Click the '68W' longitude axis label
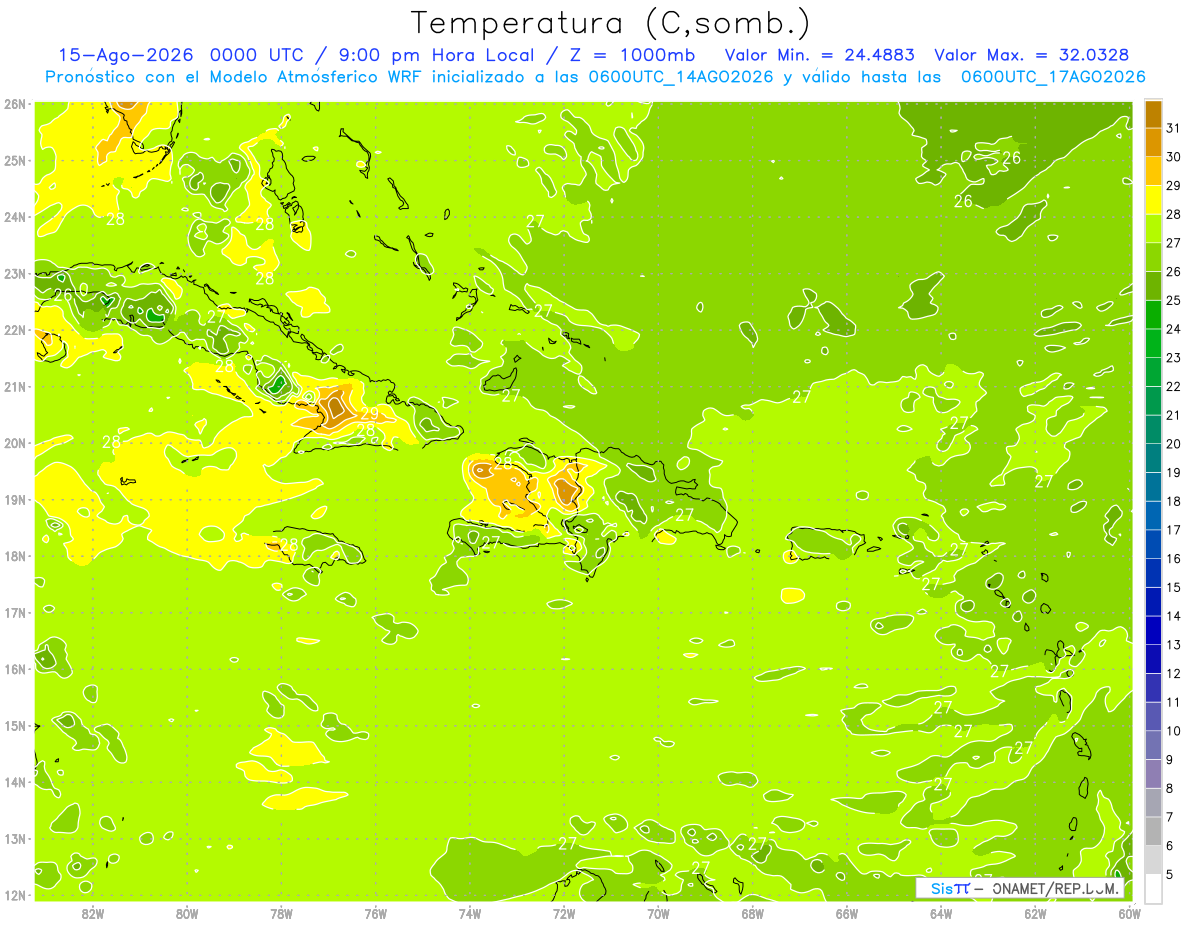 (x=752, y=913)
